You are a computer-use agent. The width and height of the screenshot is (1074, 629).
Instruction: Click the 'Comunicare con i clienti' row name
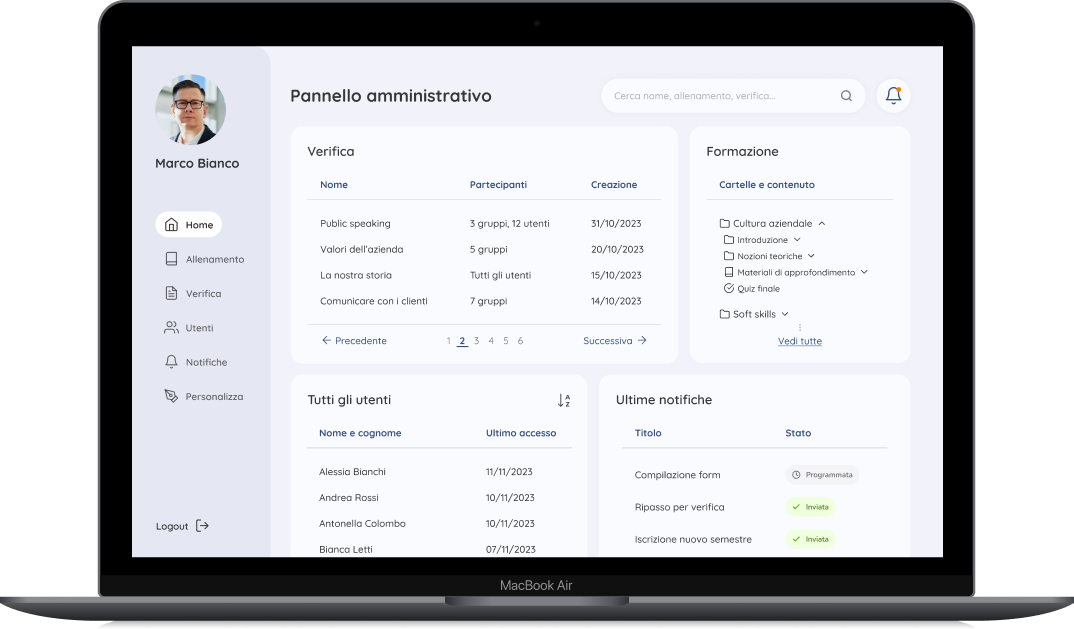tap(373, 301)
